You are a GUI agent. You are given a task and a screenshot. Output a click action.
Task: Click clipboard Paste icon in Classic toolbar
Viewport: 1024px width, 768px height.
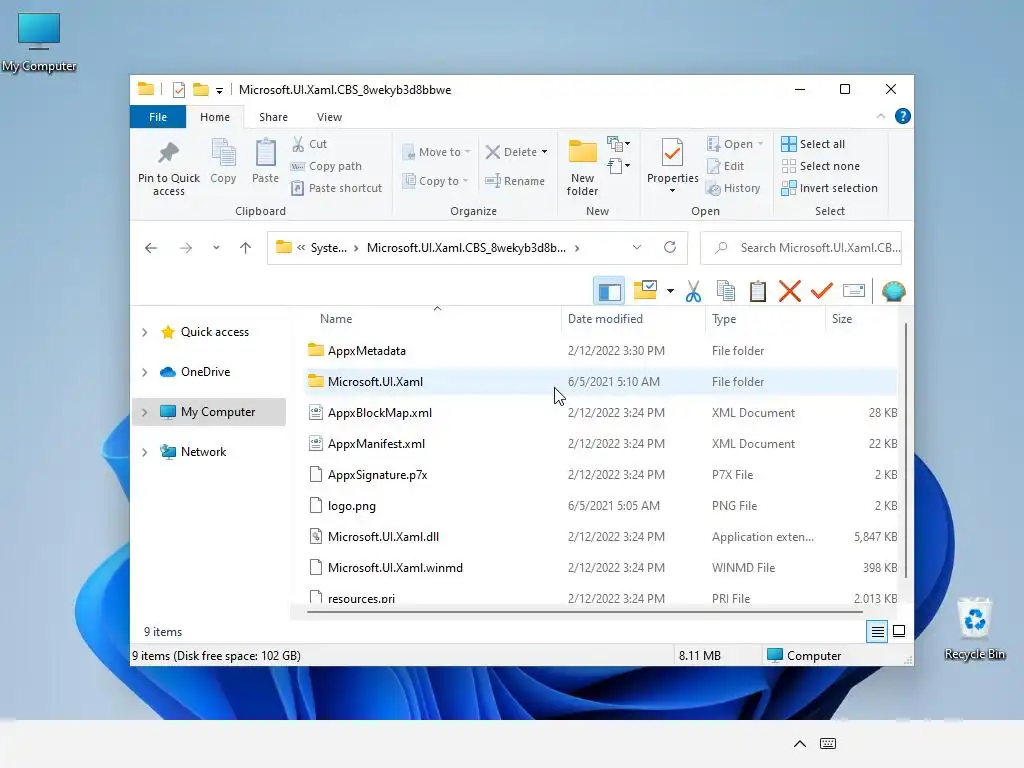pyautogui.click(x=758, y=291)
